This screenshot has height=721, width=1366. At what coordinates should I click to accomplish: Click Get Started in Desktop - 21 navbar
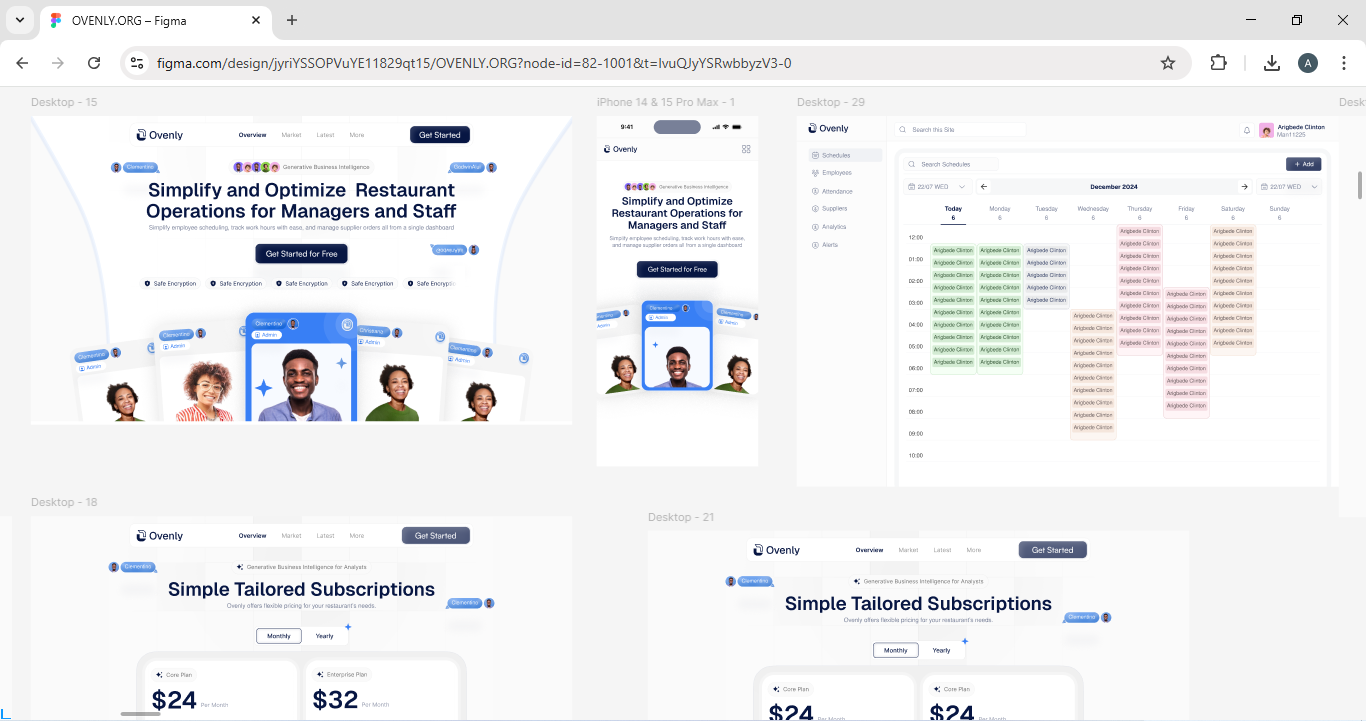click(x=1053, y=550)
